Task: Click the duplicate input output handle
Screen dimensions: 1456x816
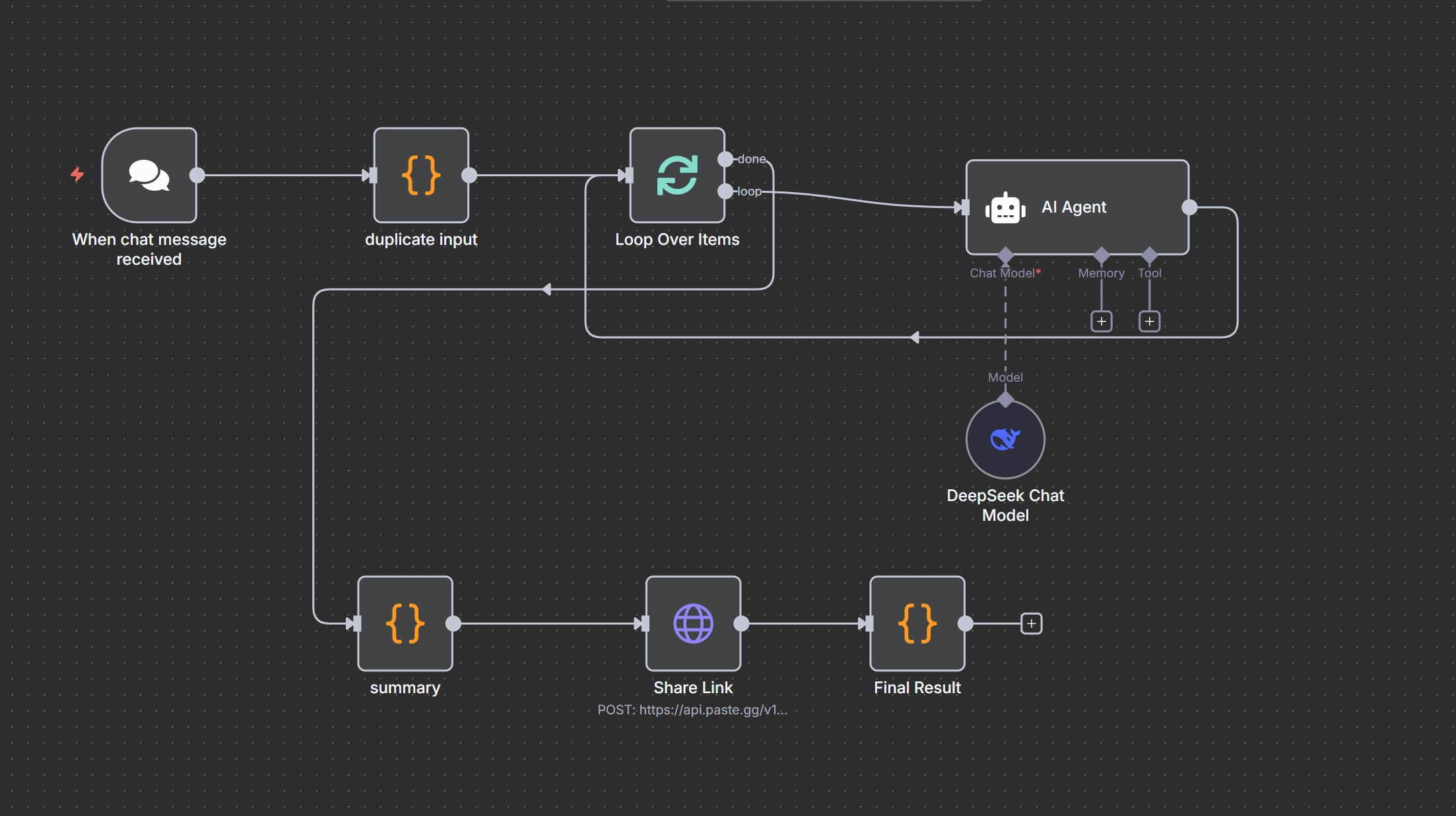Action: point(469,175)
